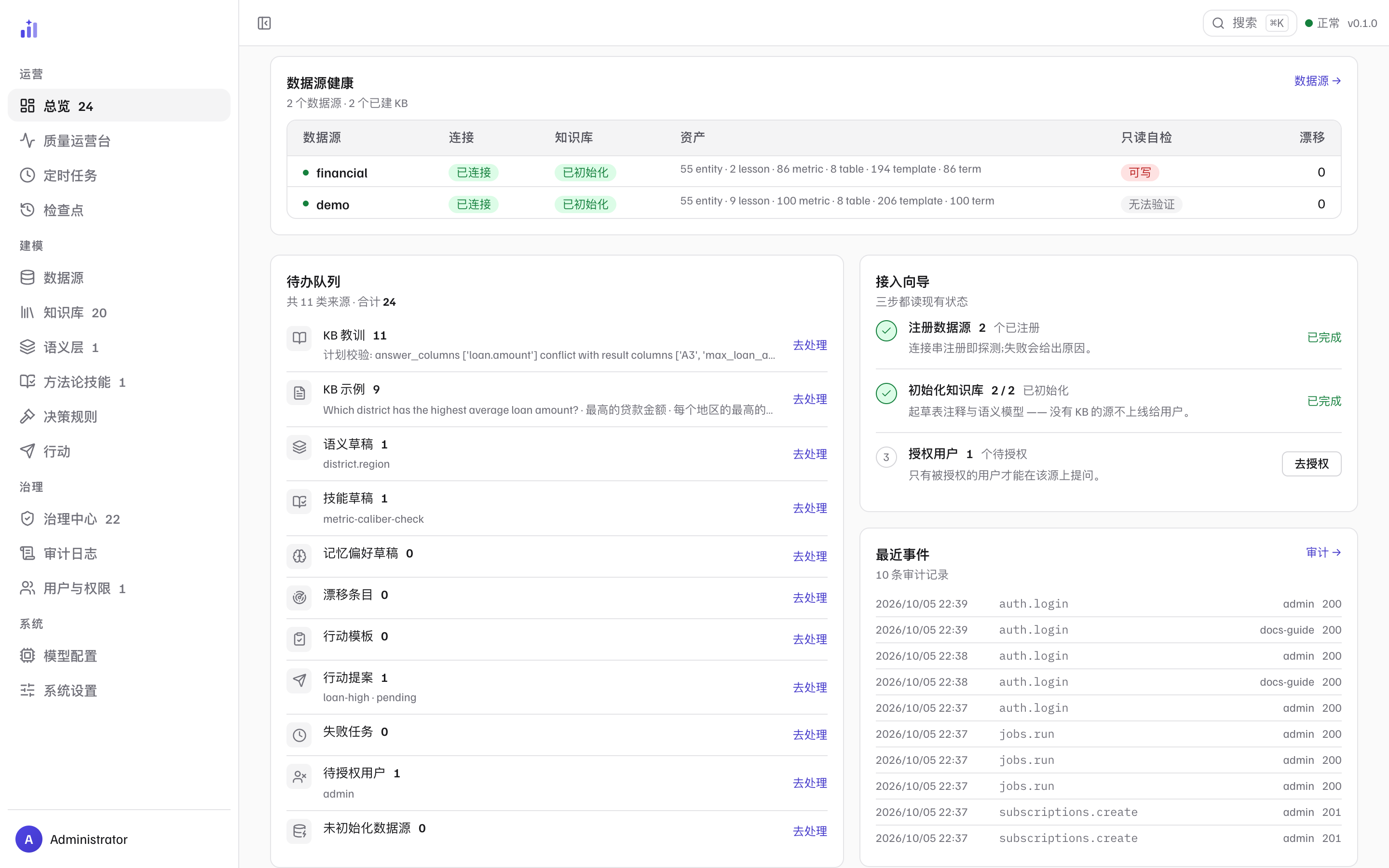Click 去处理 for 行动提案

[x=810, y=688]
